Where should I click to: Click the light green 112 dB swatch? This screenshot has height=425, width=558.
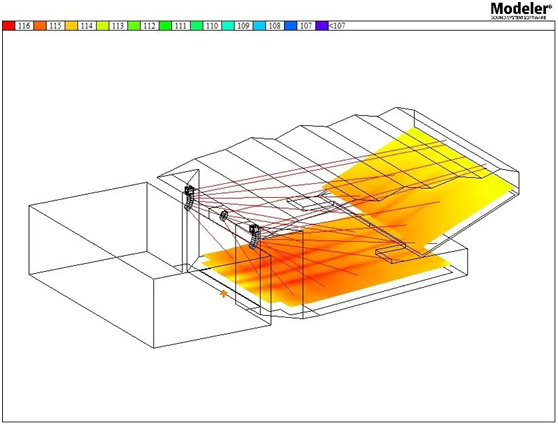pos(134,26)
